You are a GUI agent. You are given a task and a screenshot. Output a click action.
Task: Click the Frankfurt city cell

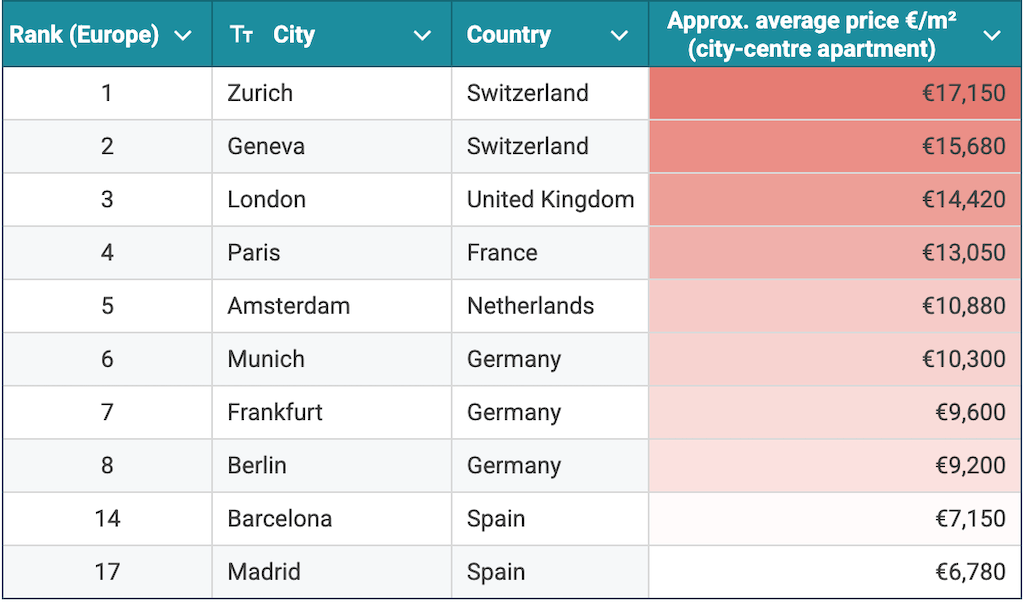click(275, 412)
